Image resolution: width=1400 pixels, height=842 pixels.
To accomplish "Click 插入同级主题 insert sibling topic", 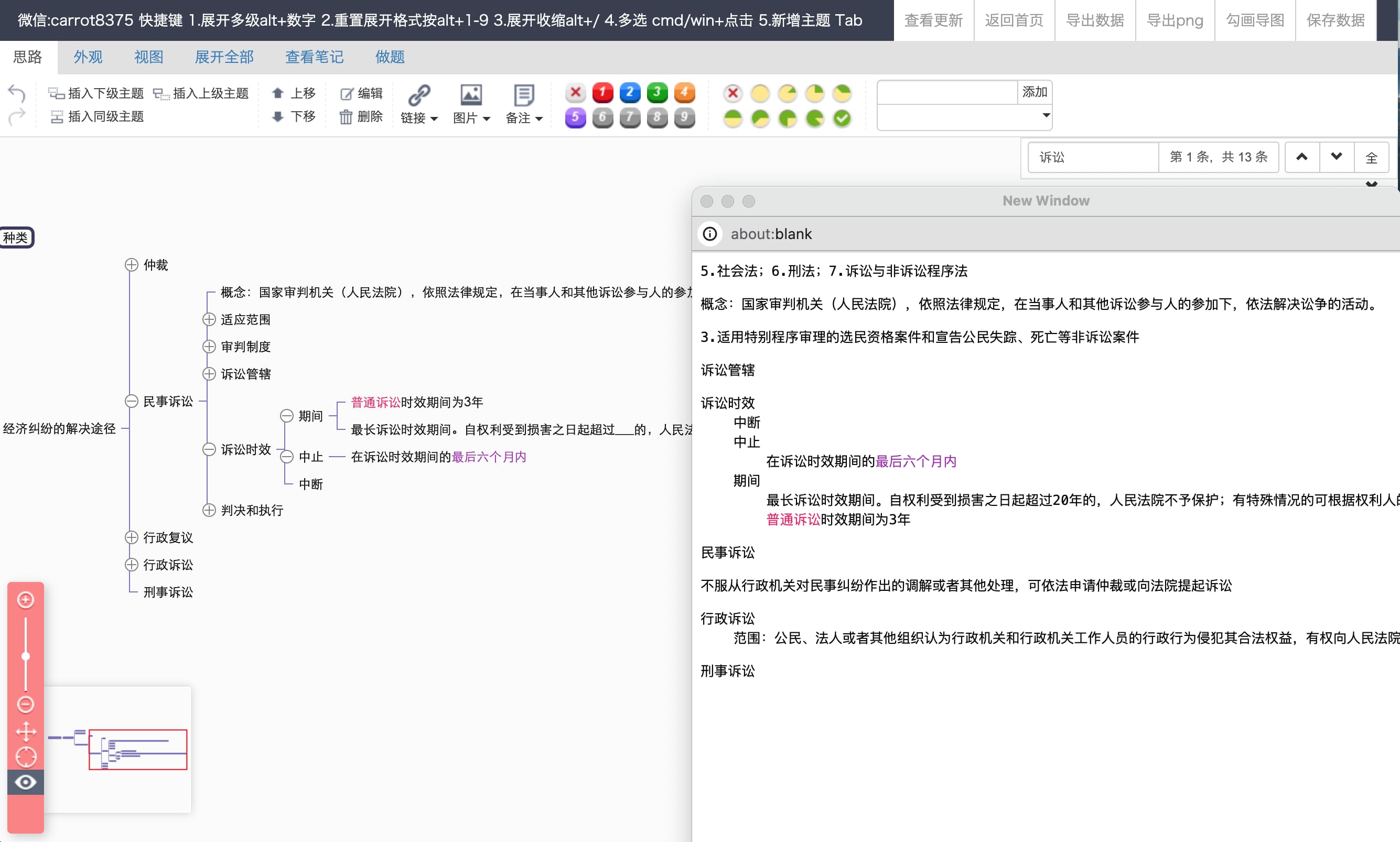I will point(97,116).
